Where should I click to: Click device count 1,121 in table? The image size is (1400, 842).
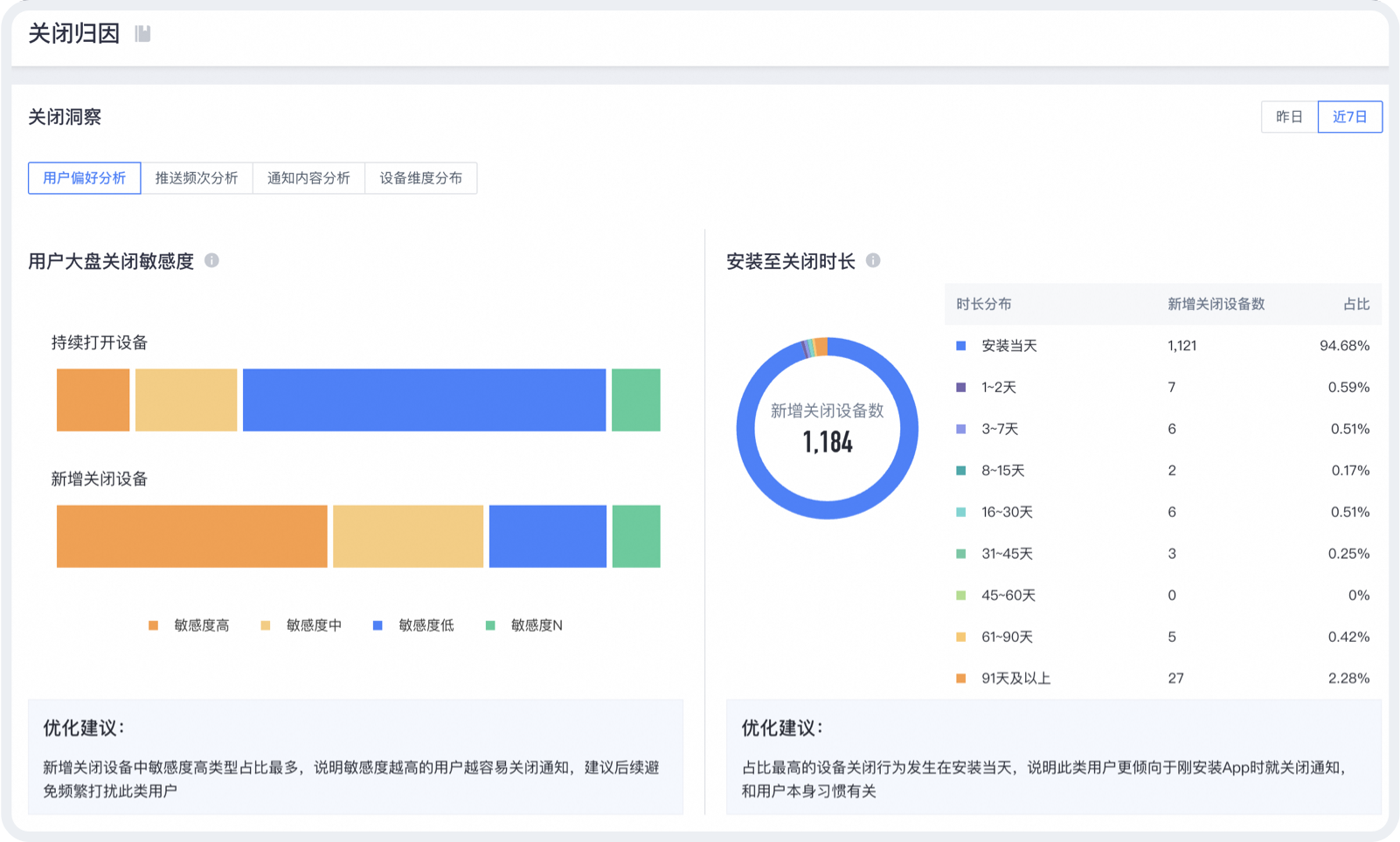tap(1182, 346)
